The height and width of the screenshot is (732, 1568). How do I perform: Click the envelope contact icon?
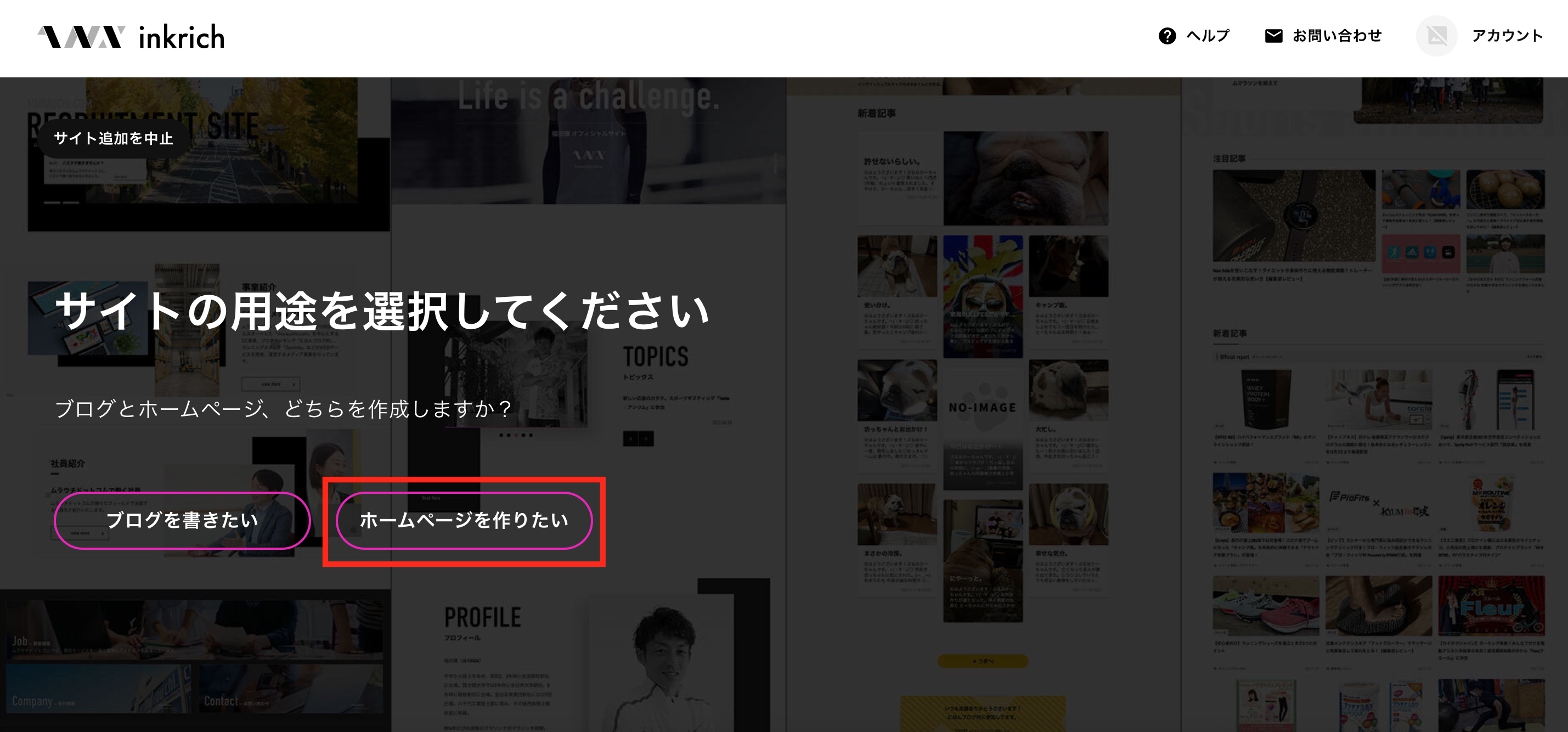pos(1273,36)
